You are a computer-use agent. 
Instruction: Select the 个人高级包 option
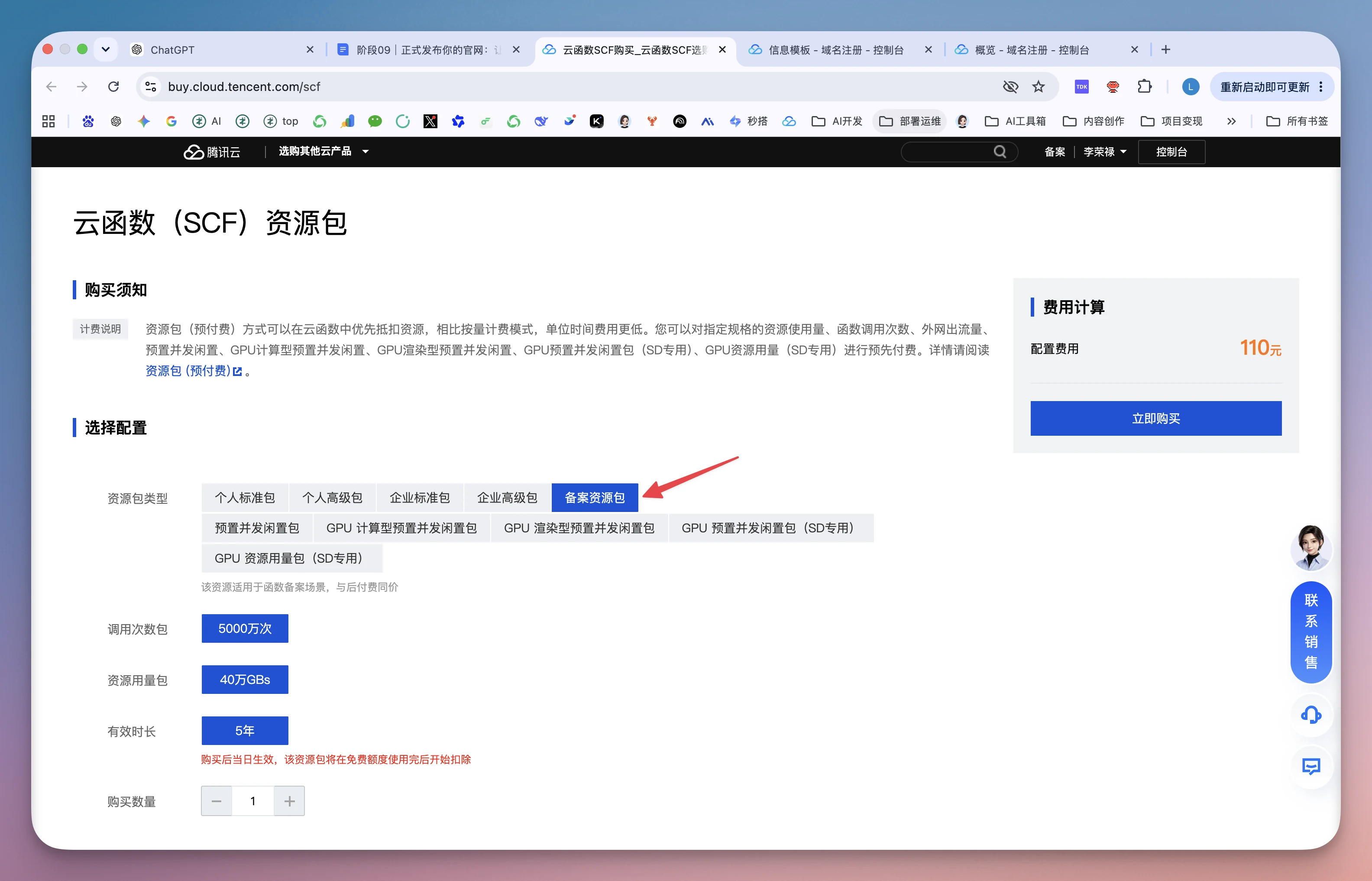(332, 498)
